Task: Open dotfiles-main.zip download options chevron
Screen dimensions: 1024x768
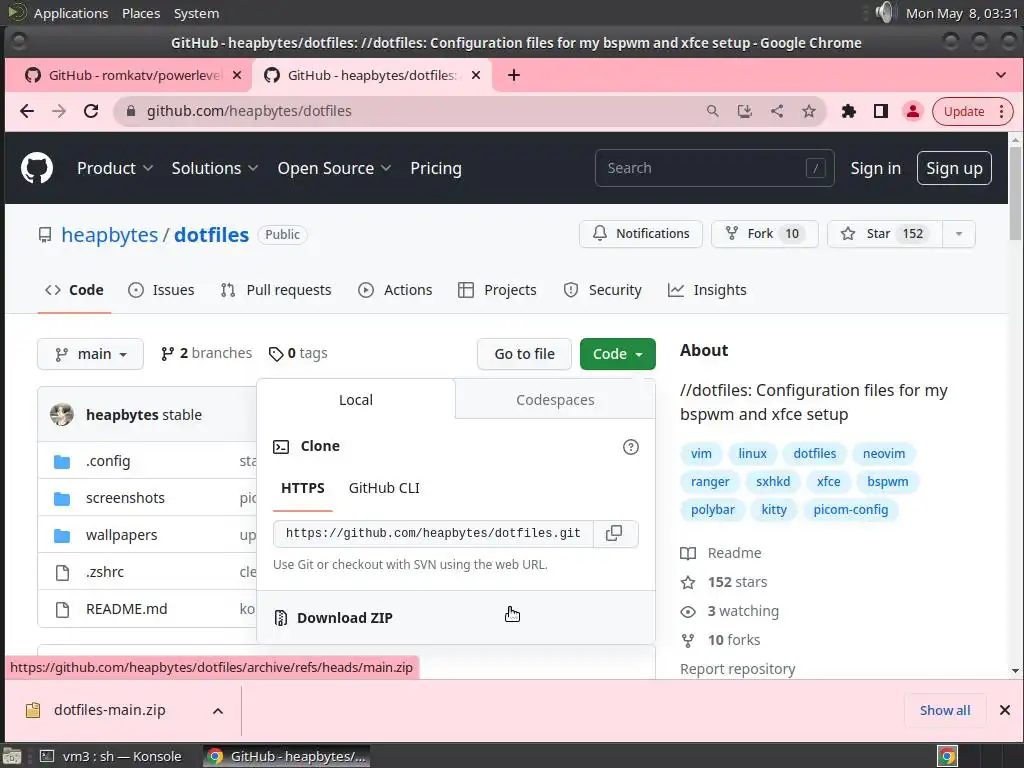Action: coord(218,711)
